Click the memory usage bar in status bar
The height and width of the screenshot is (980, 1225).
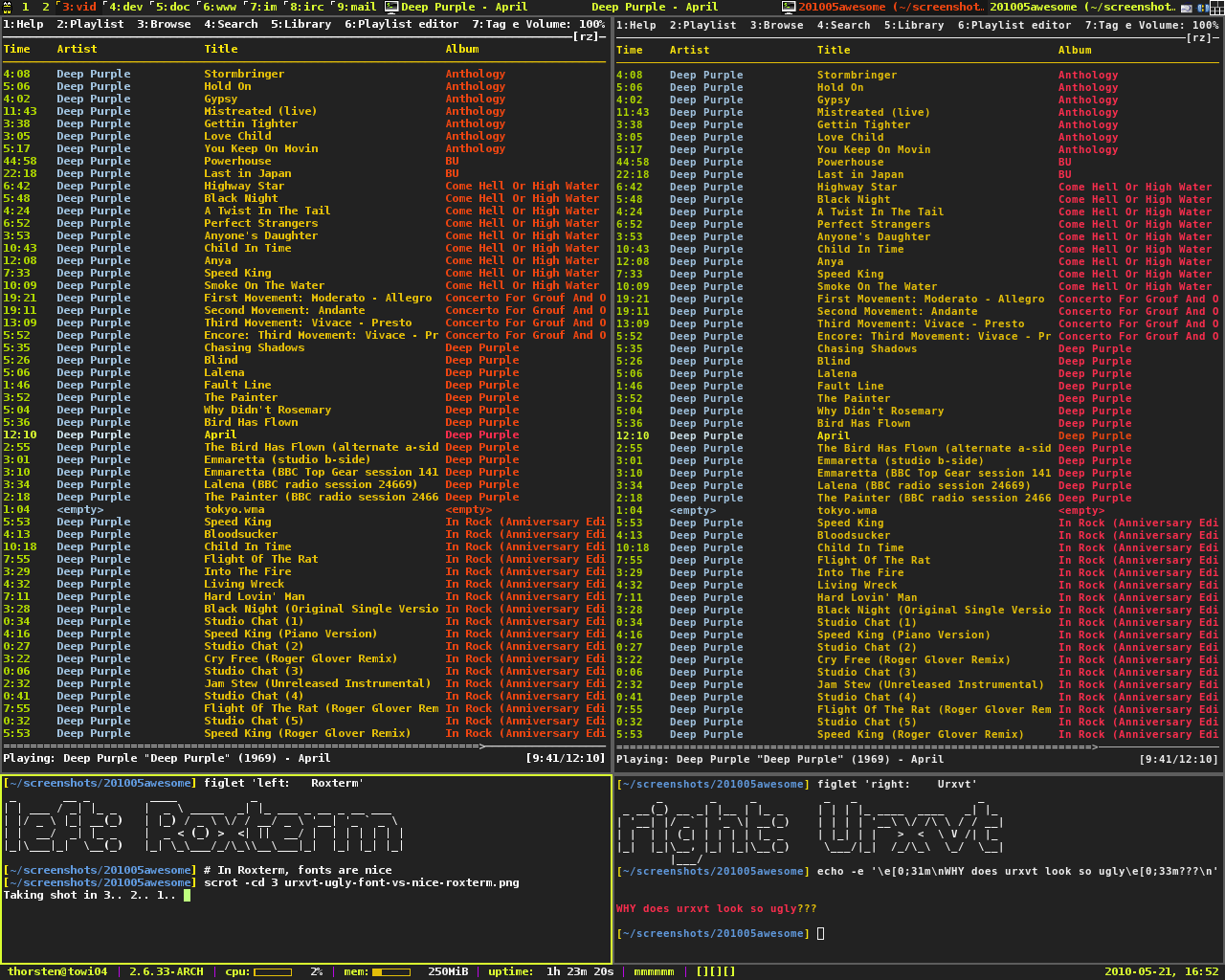(x=391, y=972)
